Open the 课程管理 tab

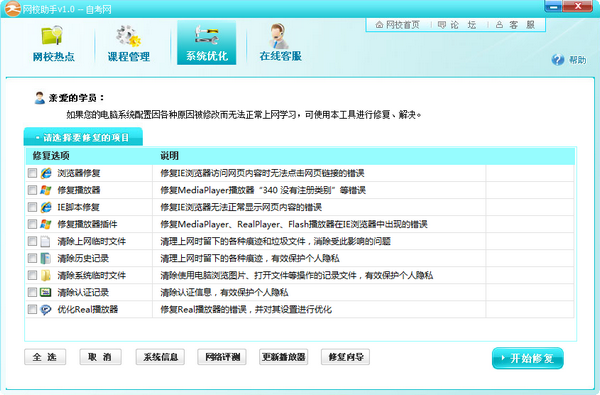129,43
